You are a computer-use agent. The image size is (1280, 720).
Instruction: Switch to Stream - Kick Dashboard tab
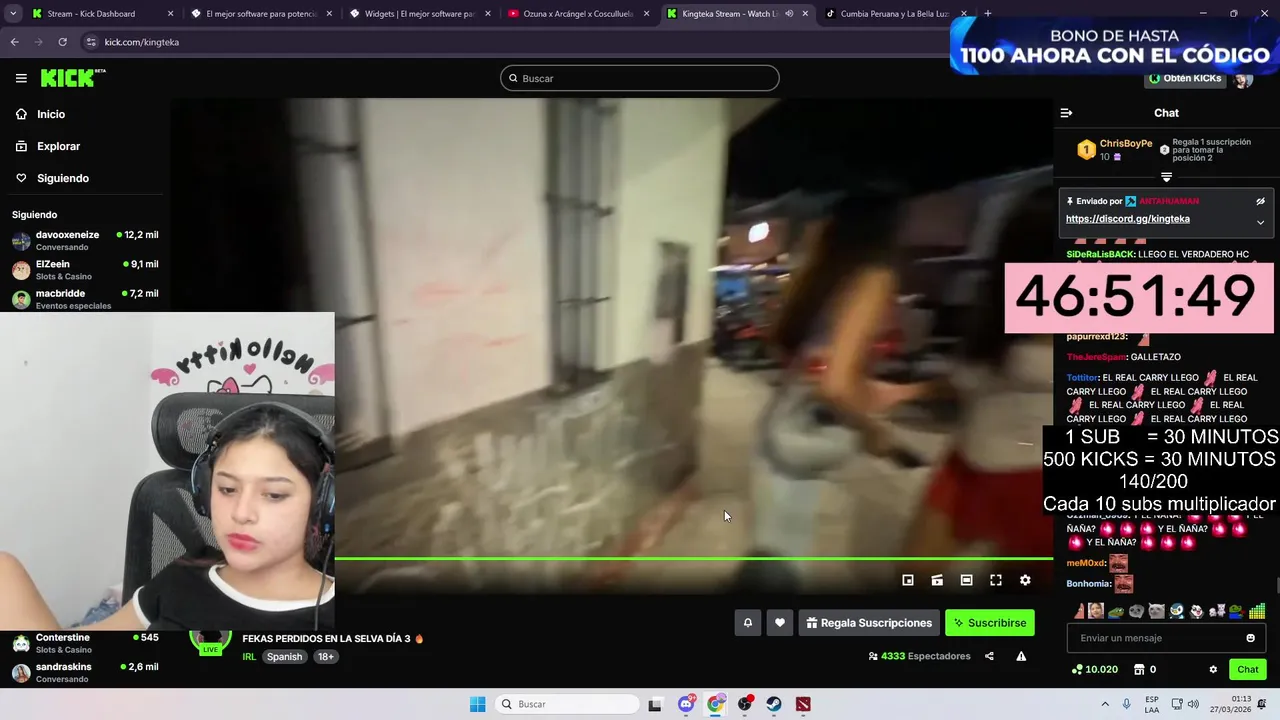(x=100, y=14)
